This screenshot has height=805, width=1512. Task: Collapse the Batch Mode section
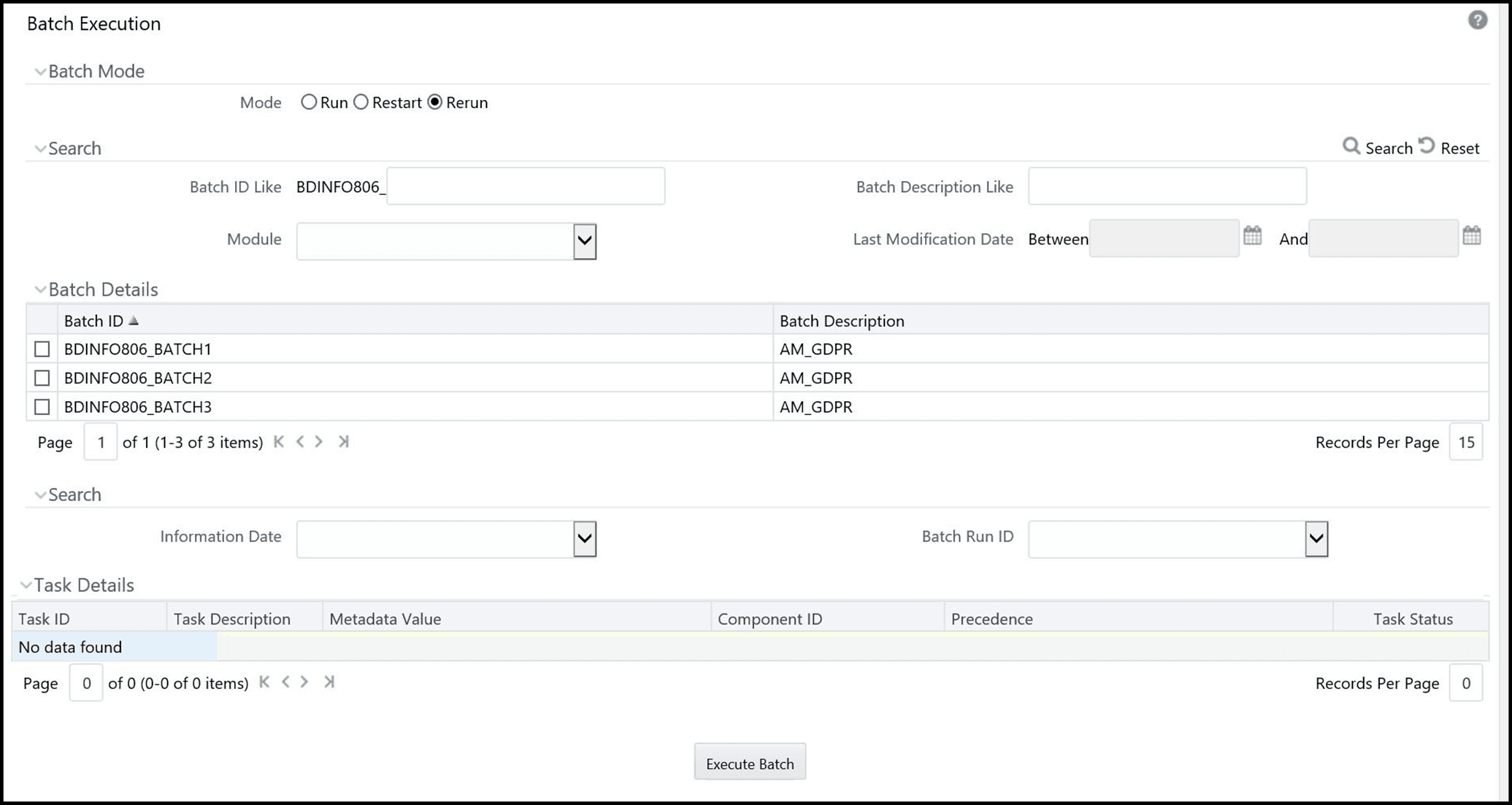pyautogui.click(x=40, y=72)
